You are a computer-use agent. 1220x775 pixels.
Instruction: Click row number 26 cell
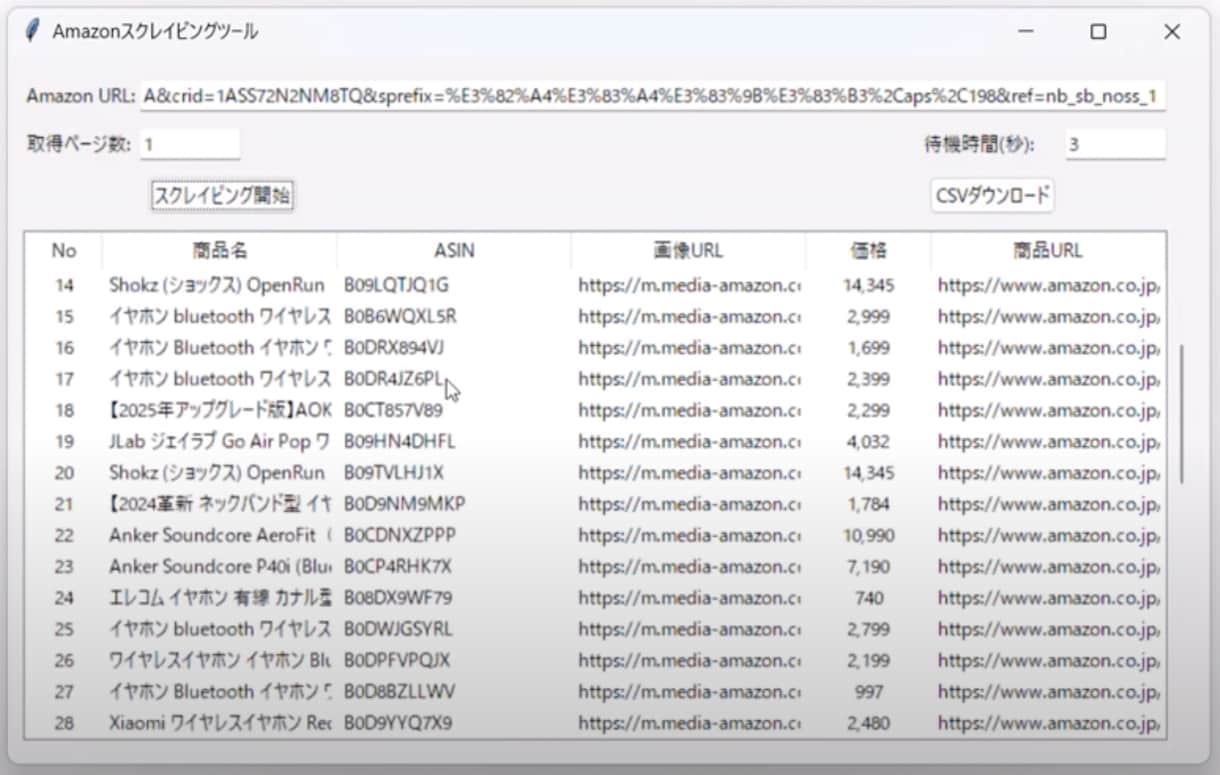pyautogui.click(x=64, y=660)
